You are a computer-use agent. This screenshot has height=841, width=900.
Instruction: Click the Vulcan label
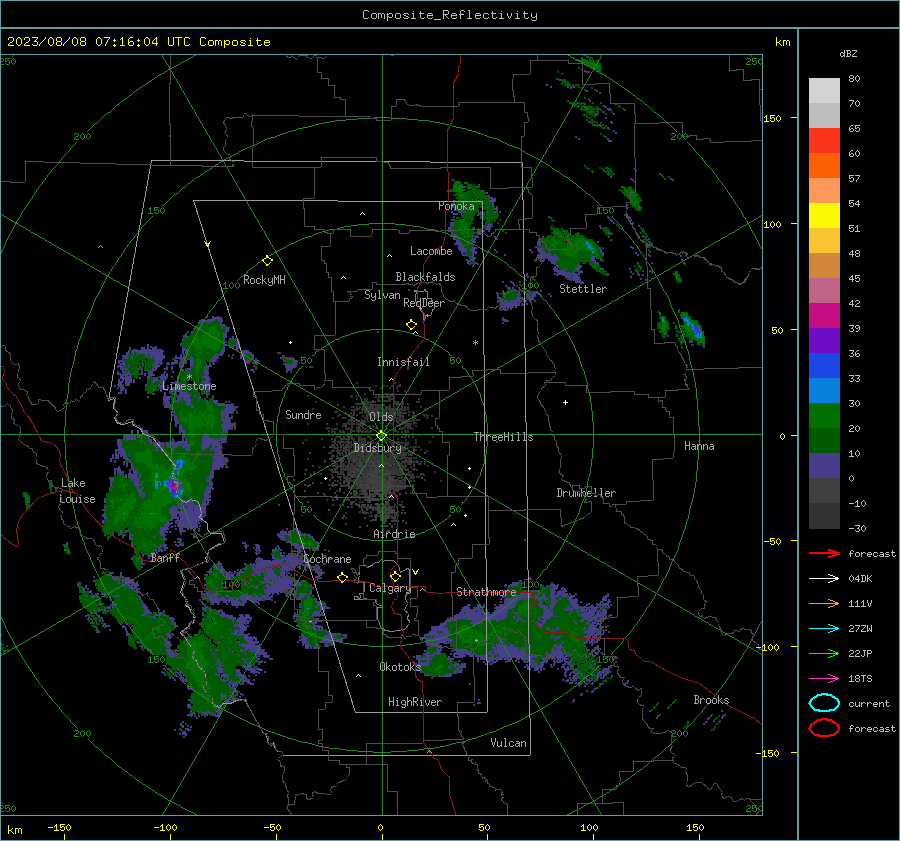[509, 743]
